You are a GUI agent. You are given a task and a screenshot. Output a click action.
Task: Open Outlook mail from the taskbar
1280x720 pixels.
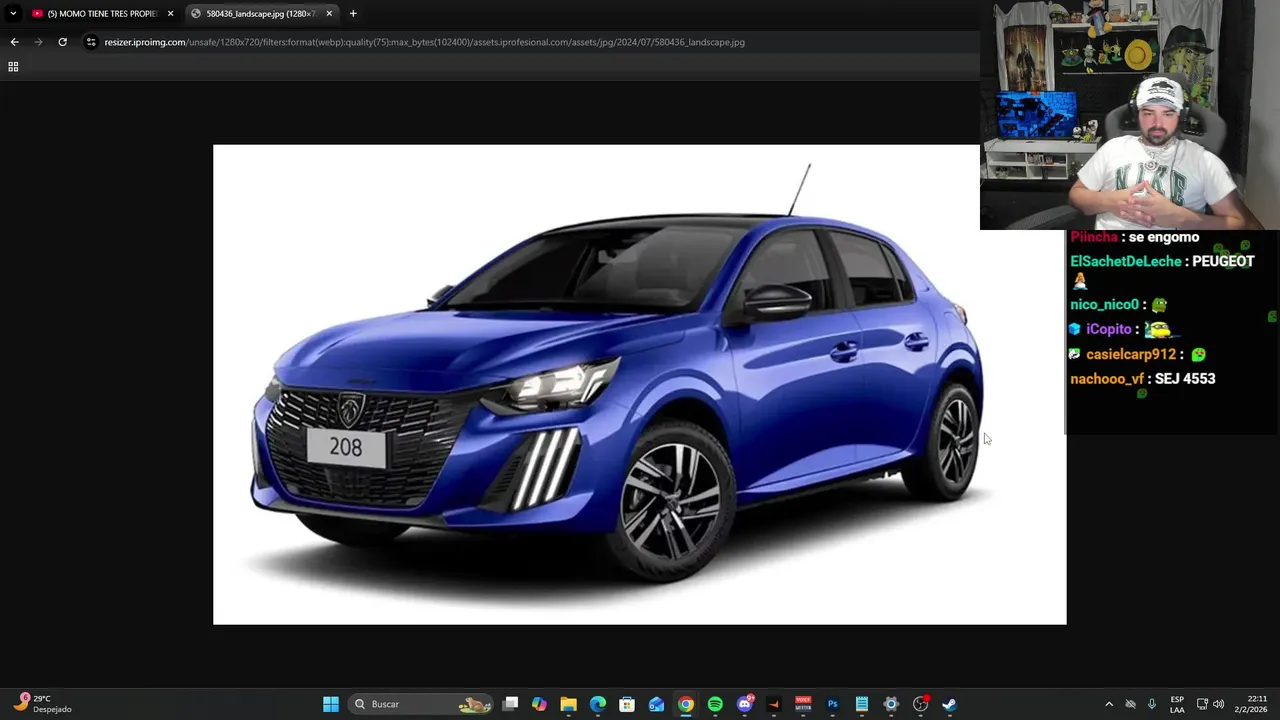pyautogui.click(x=656, y=704)
